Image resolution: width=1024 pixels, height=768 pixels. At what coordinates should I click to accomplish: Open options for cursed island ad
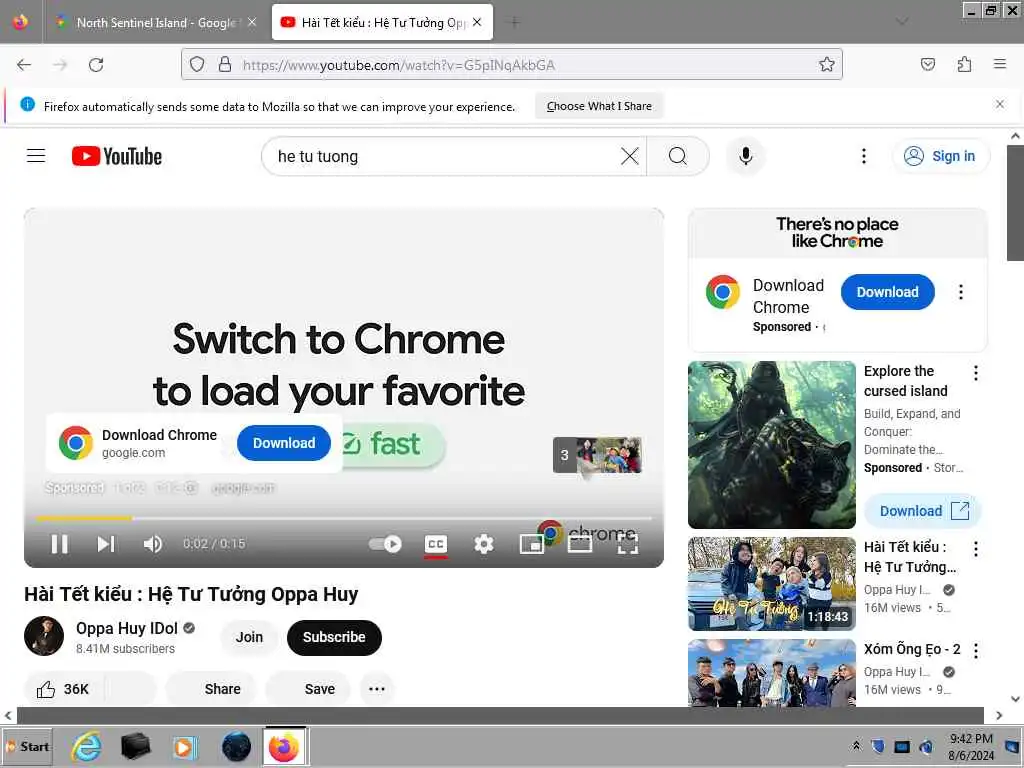tap(976, 373)
